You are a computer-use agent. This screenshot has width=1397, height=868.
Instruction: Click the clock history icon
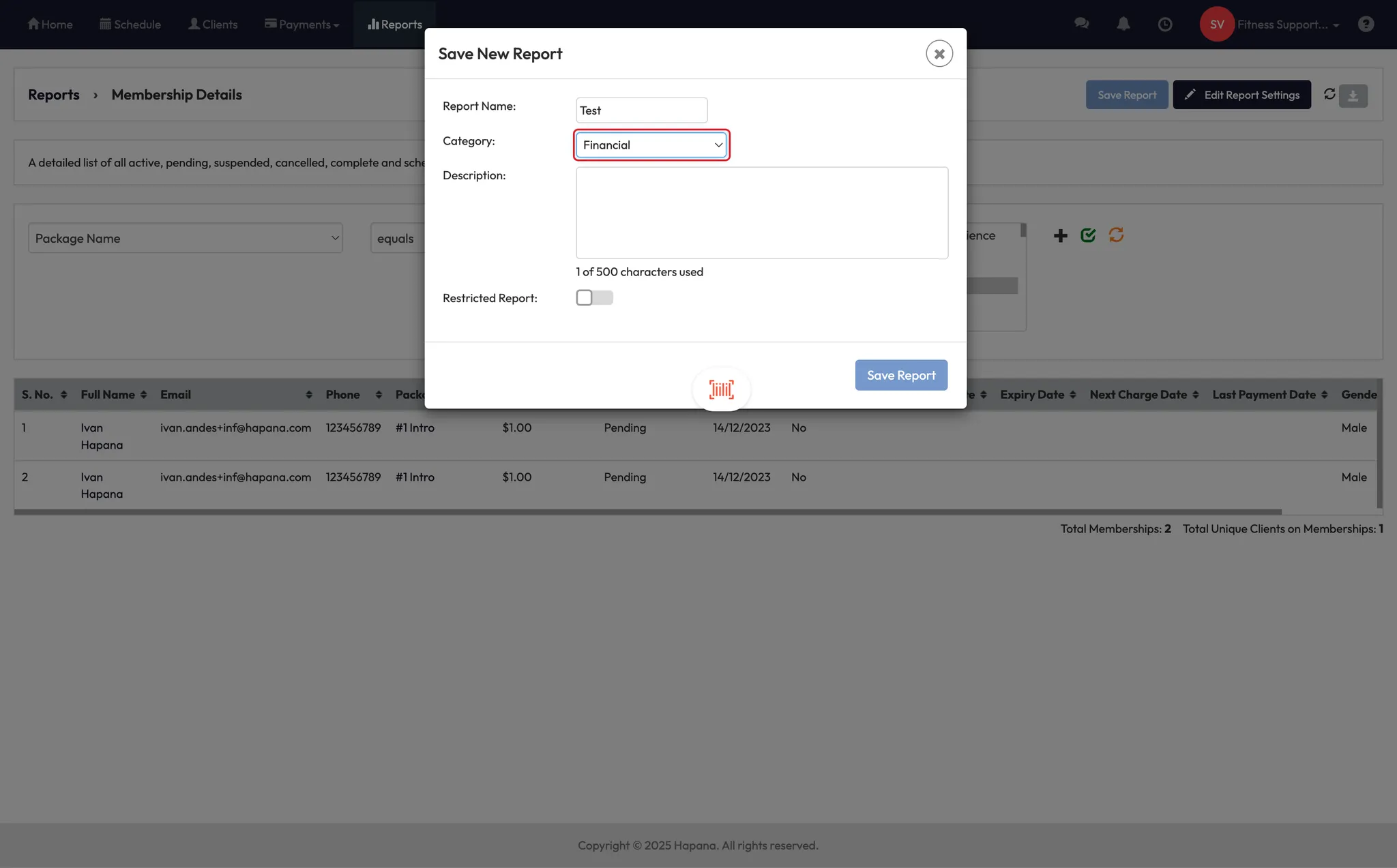click(x=1165, y=25)
